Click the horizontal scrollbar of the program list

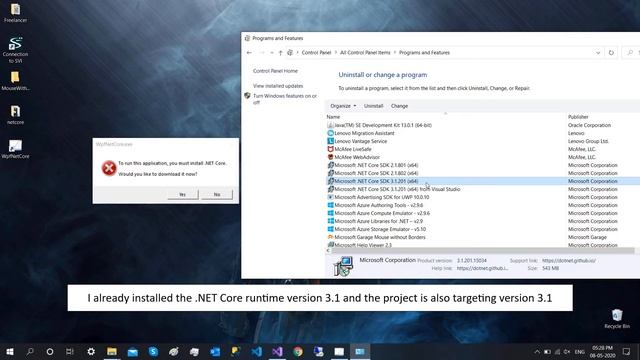[482, 251]
